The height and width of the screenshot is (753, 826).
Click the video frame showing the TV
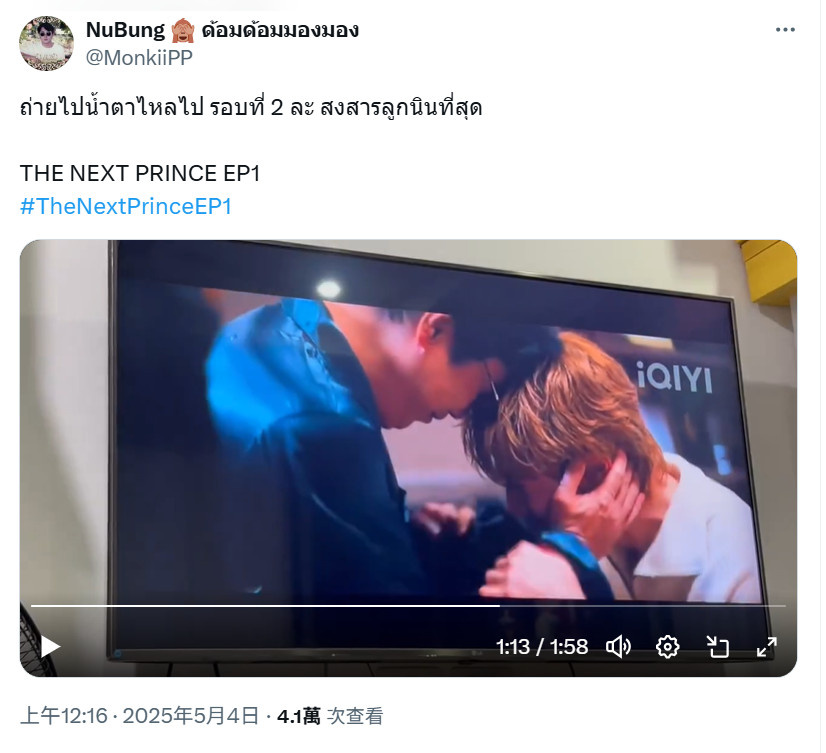point(408,422)
